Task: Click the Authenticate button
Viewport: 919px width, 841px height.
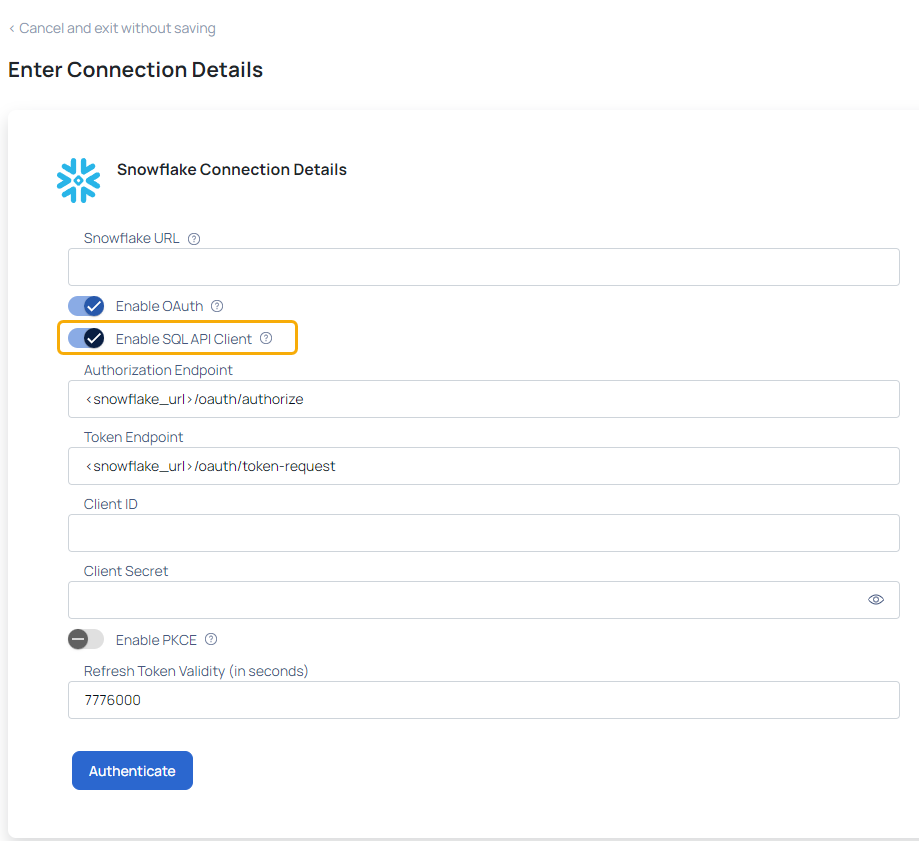Action: [x=132, y=771]
